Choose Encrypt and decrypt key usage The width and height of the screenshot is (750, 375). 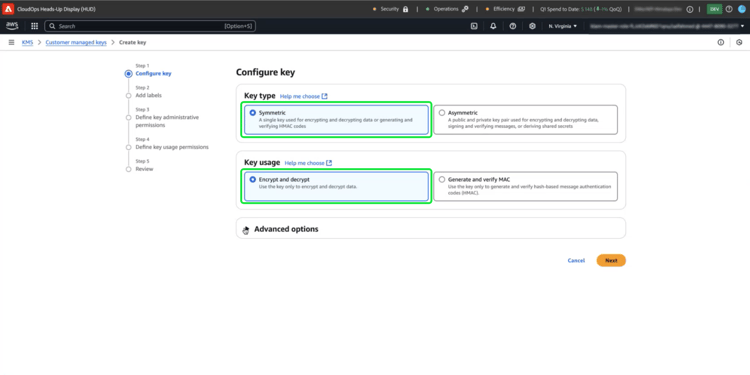[336, 187]
